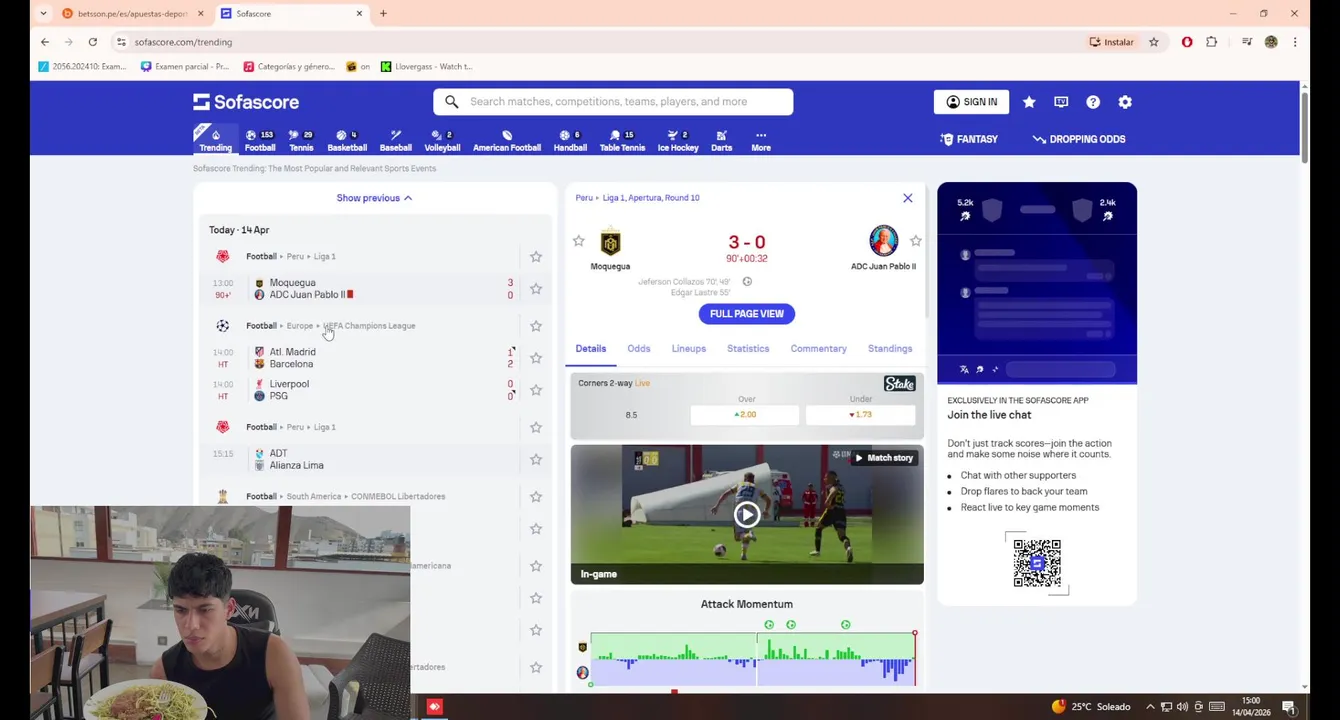Click the SIGN IN button
The width and height of the screenshot is (1340, 720).
tap(971, 102)
